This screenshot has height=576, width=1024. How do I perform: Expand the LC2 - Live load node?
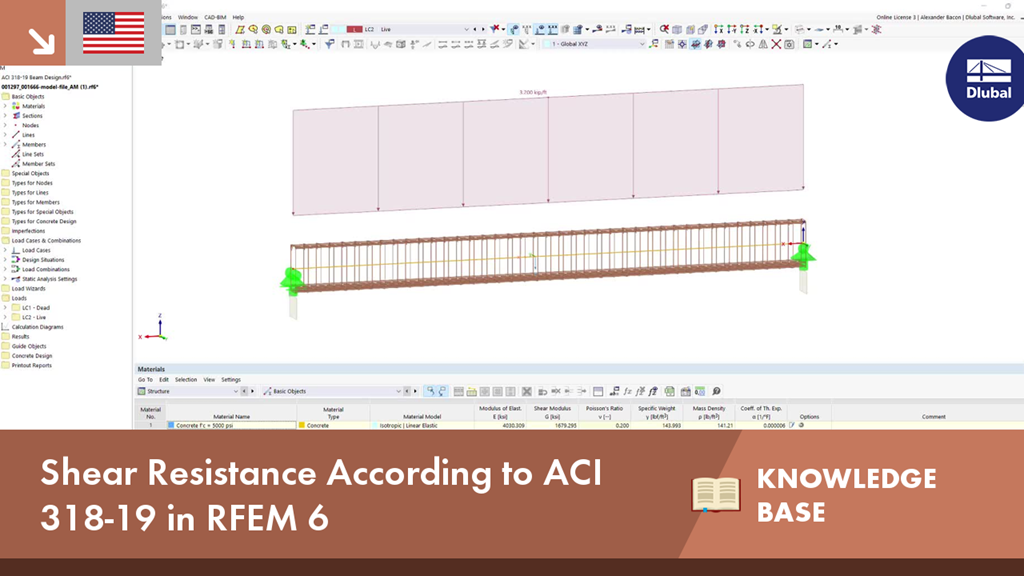point(6,317)
